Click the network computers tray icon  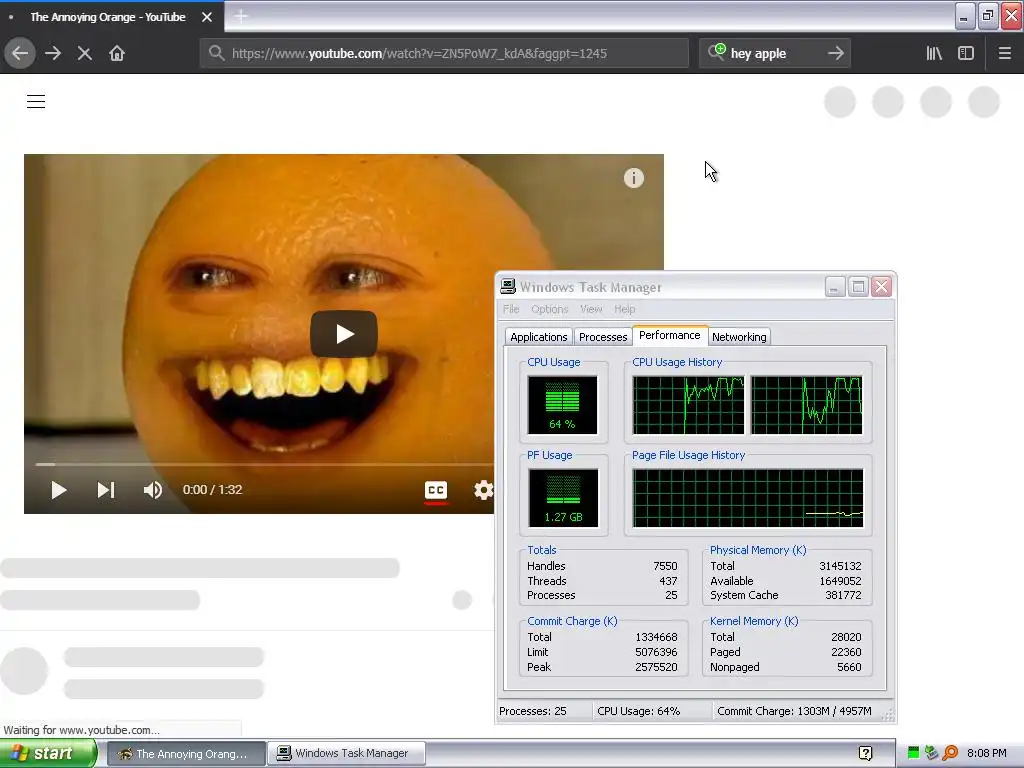point(932,754)
